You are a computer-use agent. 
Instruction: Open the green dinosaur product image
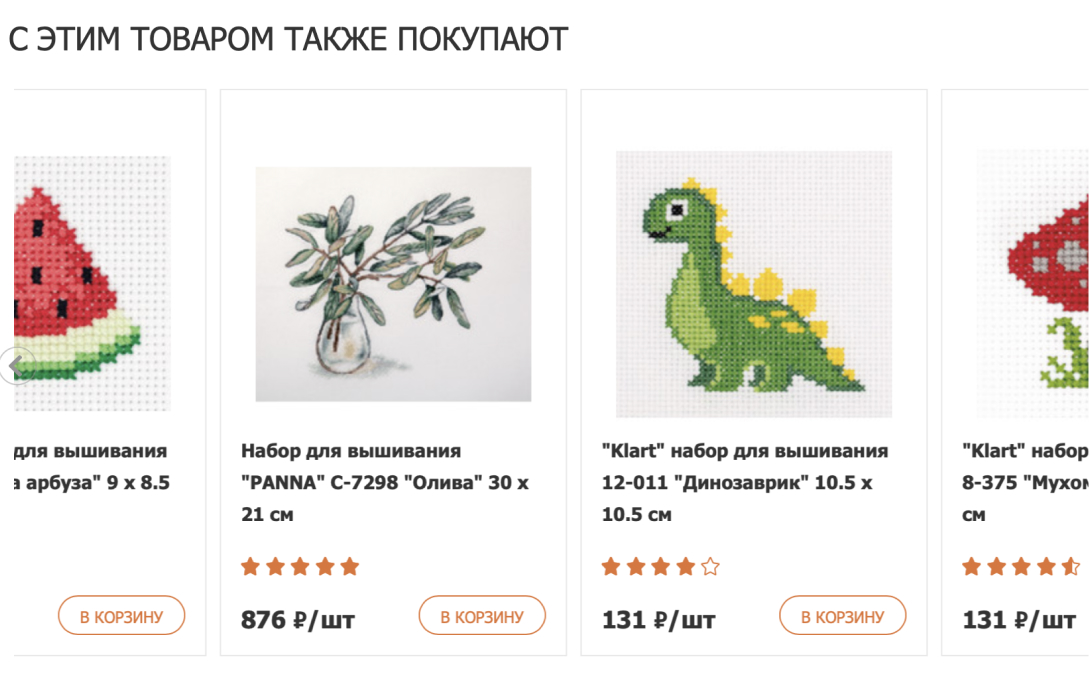tap(754, 284)
